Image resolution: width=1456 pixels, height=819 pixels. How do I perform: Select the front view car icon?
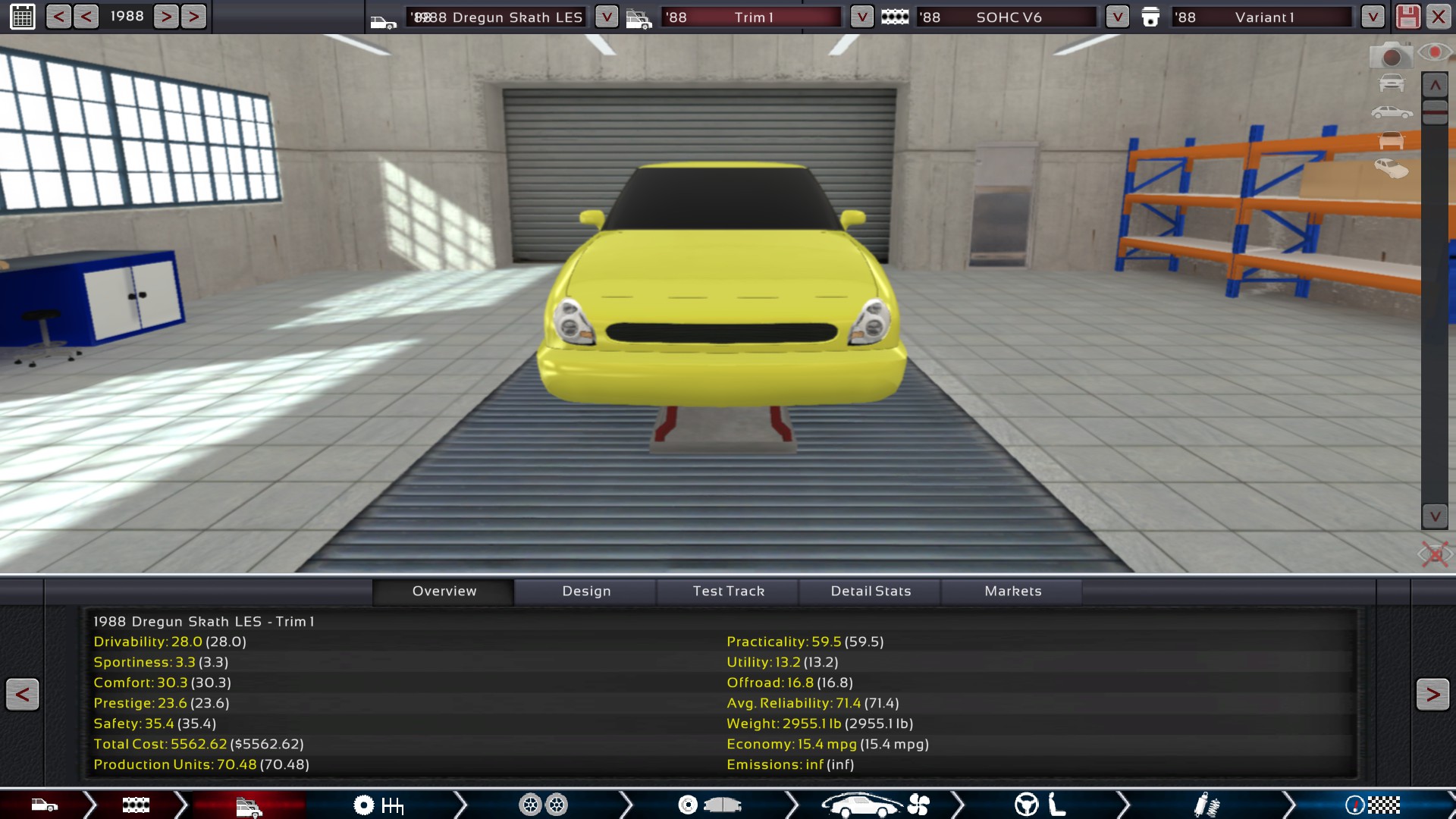pos(1392,83)
